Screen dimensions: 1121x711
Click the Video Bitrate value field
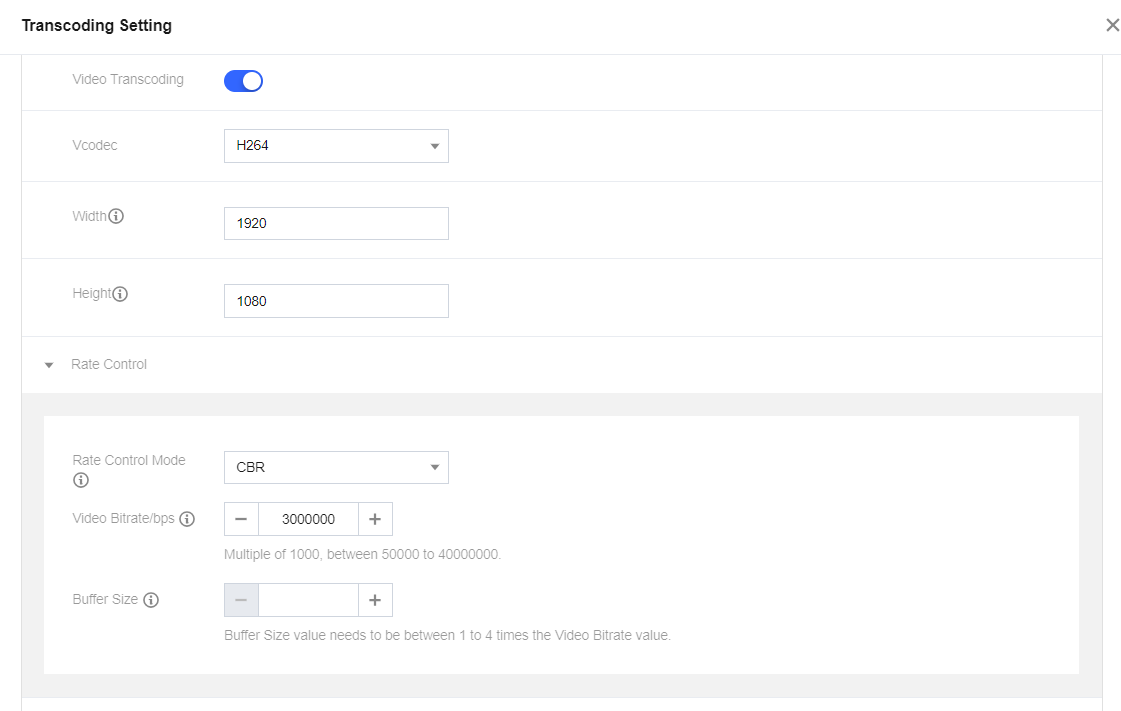[308, 519]
